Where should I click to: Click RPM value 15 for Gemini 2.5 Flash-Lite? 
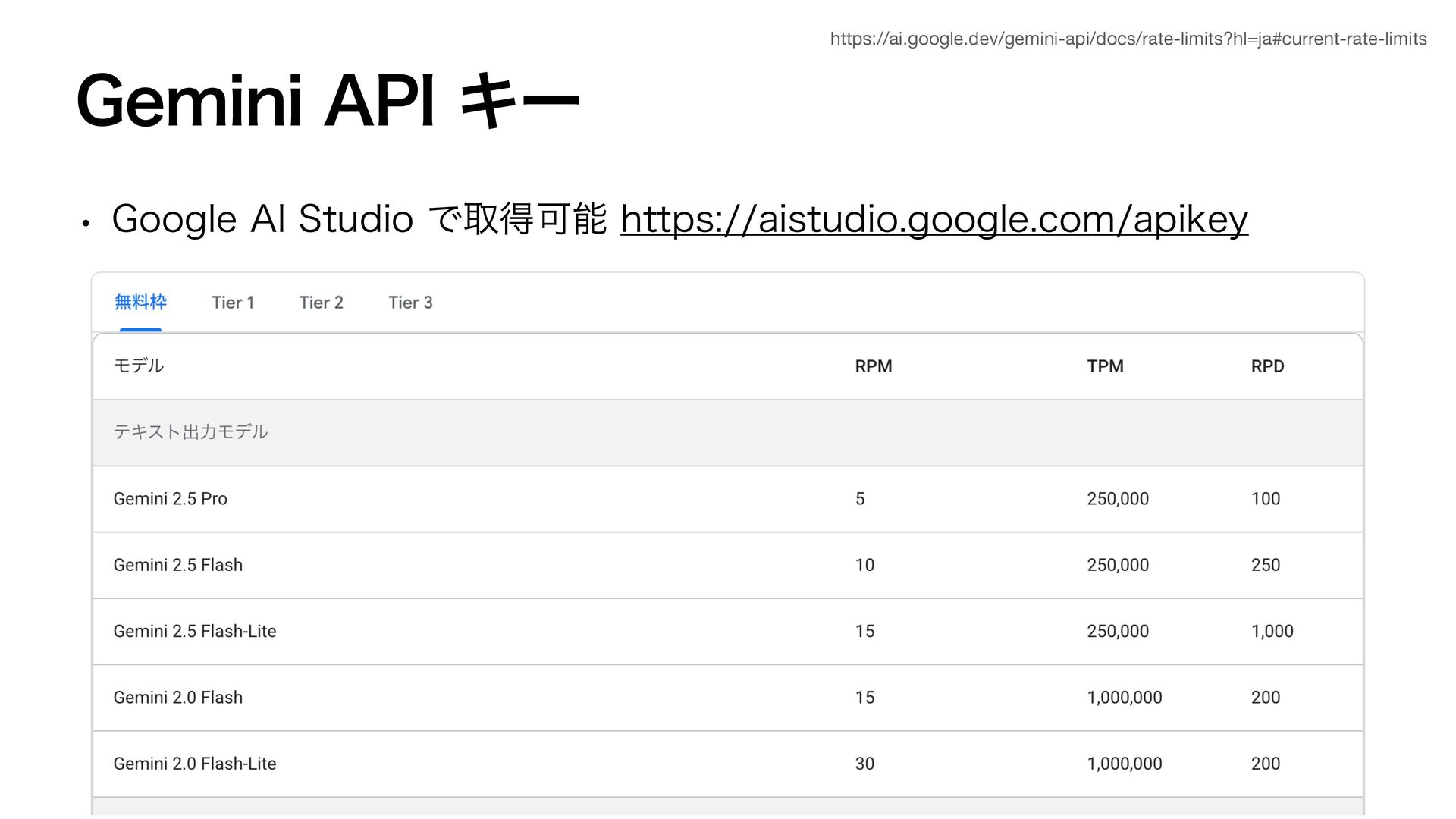tap(864, 631)
